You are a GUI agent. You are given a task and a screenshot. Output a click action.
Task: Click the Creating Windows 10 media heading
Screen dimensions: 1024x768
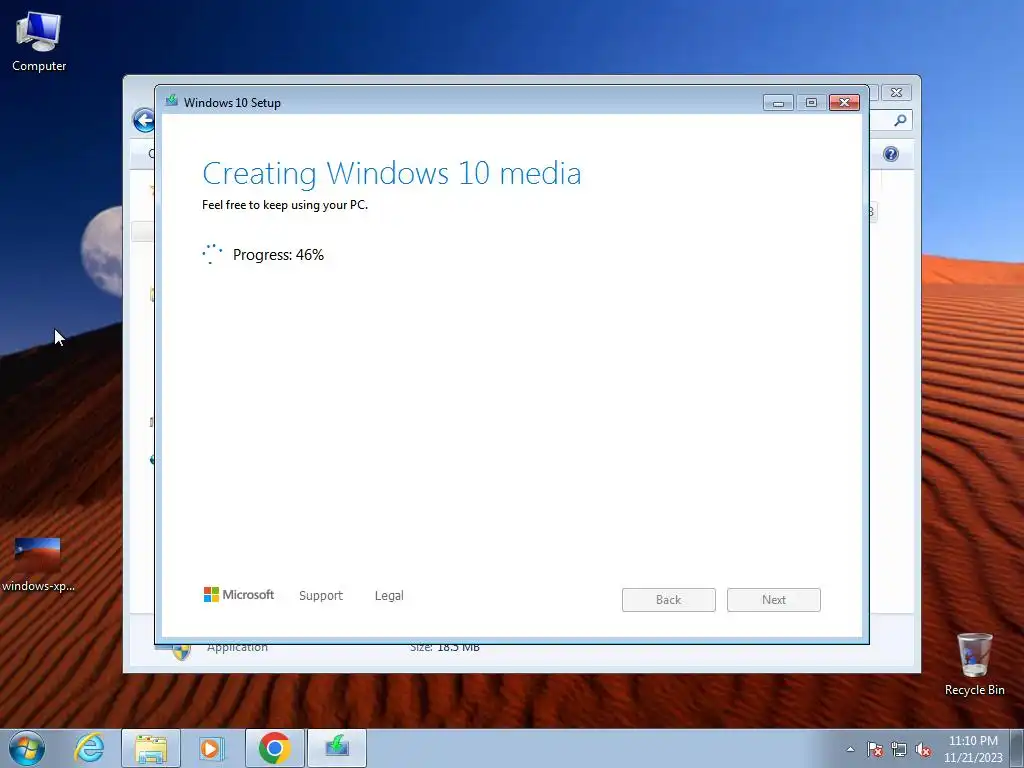(x=392, y=174)
